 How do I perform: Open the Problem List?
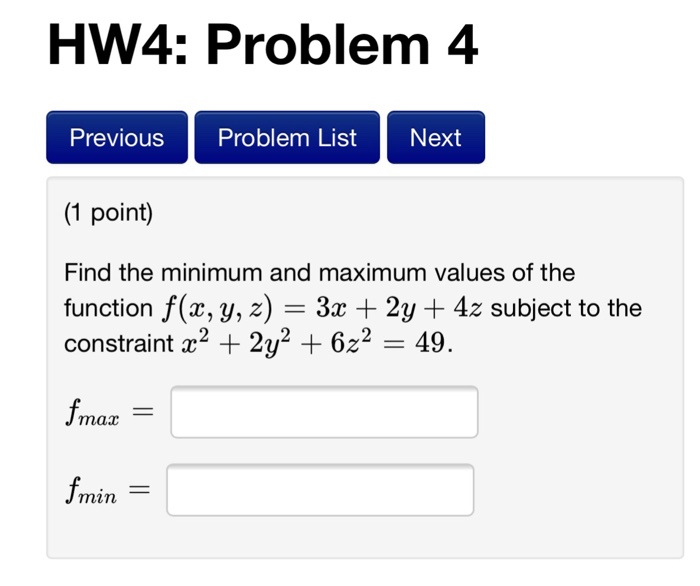coord(287,138)
